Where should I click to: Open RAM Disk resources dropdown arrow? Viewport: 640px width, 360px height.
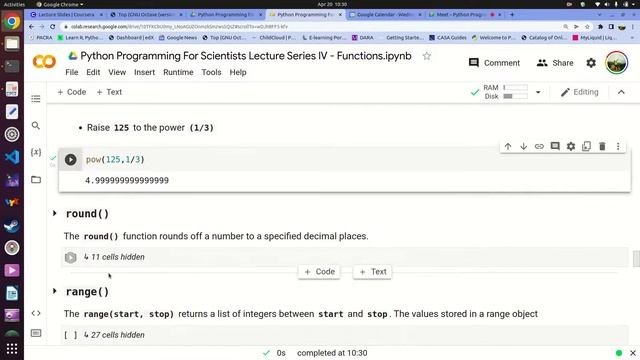pyautogui.click(x=538, y=92)
